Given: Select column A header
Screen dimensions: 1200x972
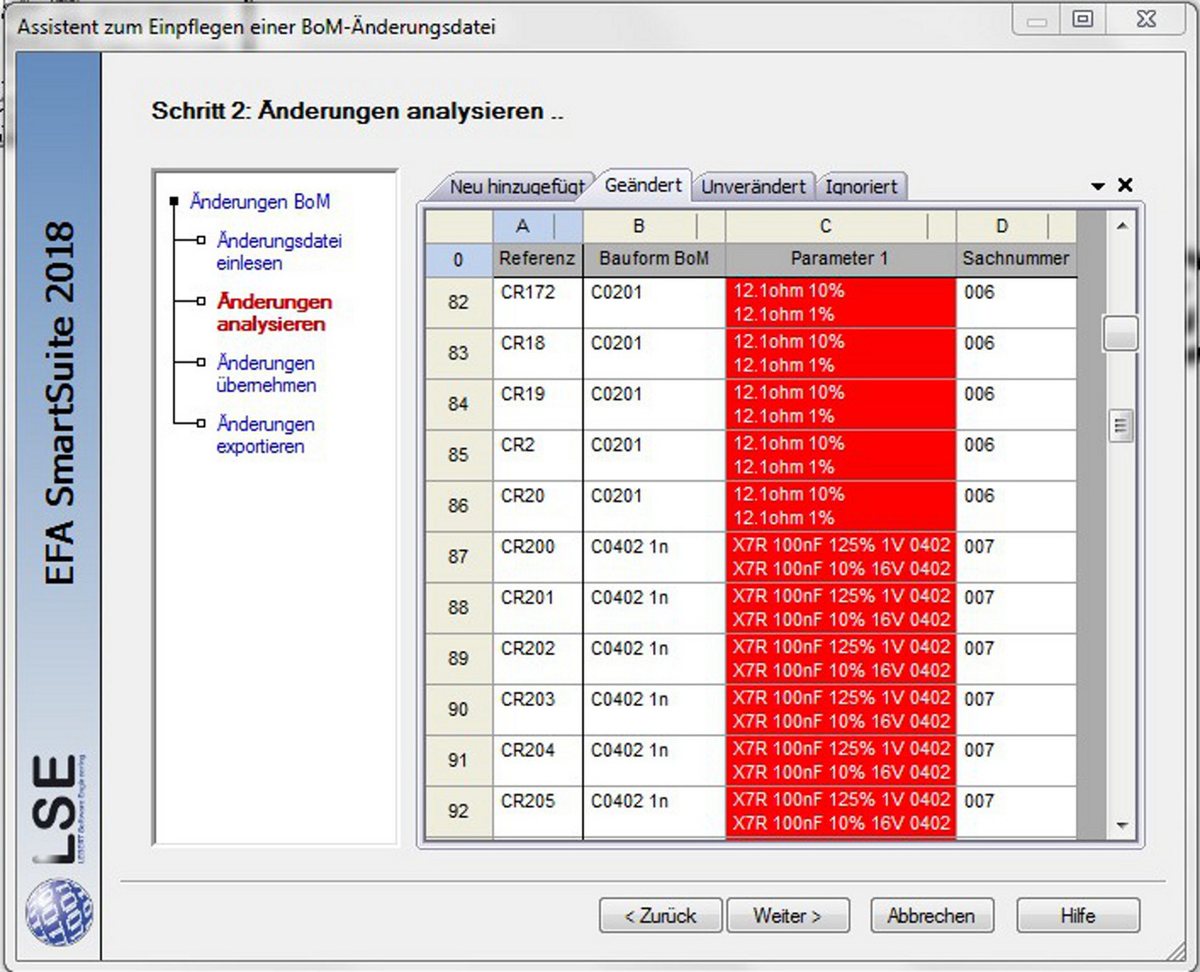Looking at the screenshot, I should (537, 226).
